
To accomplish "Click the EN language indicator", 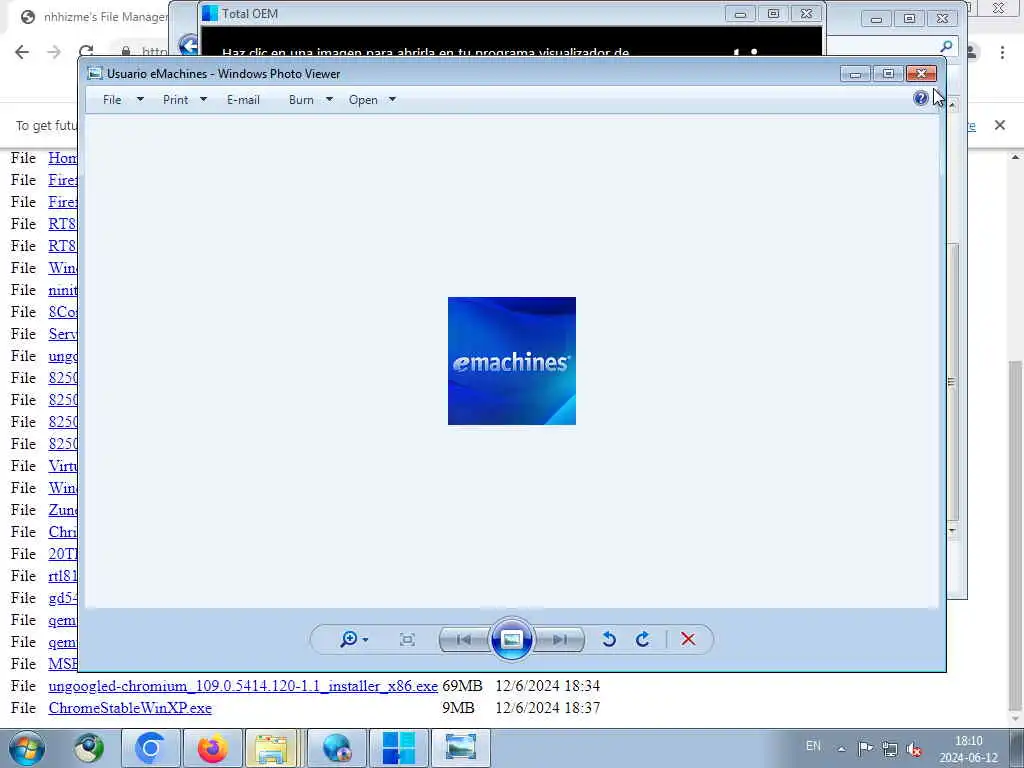I will 813,746.
